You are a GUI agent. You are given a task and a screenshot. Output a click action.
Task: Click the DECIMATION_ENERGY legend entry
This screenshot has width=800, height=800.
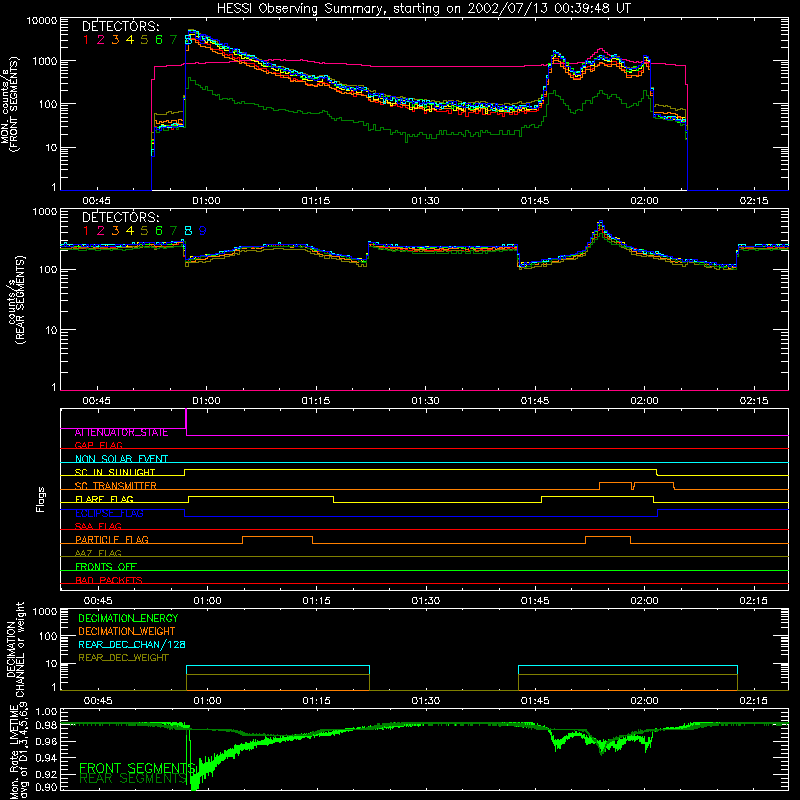128,618
